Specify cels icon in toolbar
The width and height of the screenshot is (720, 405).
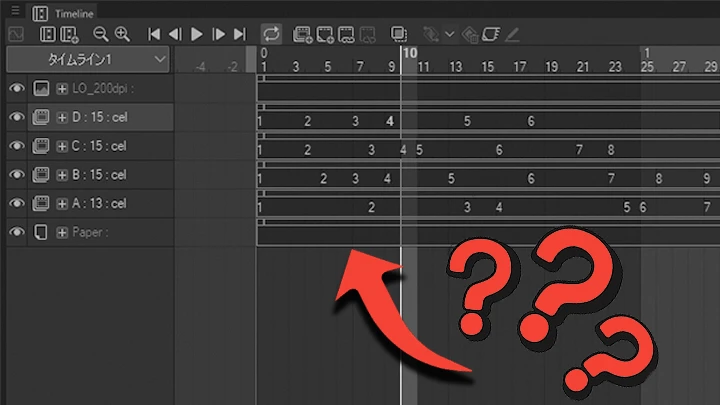click(346, 34)
